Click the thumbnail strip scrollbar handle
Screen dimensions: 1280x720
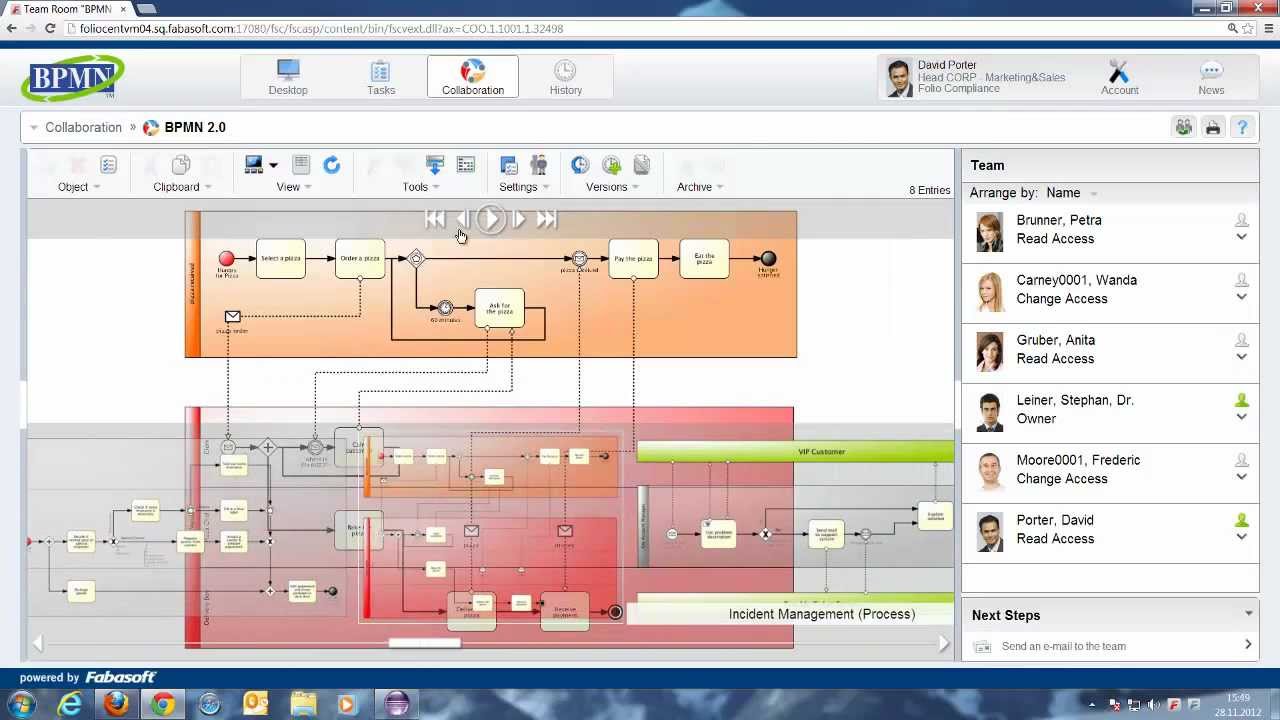coord(424,643)
